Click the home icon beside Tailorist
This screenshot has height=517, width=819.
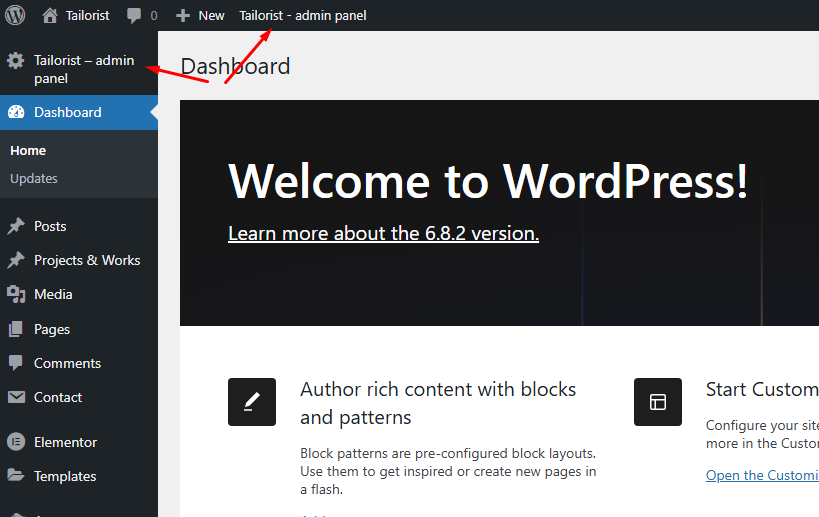(x=50, y=15)
